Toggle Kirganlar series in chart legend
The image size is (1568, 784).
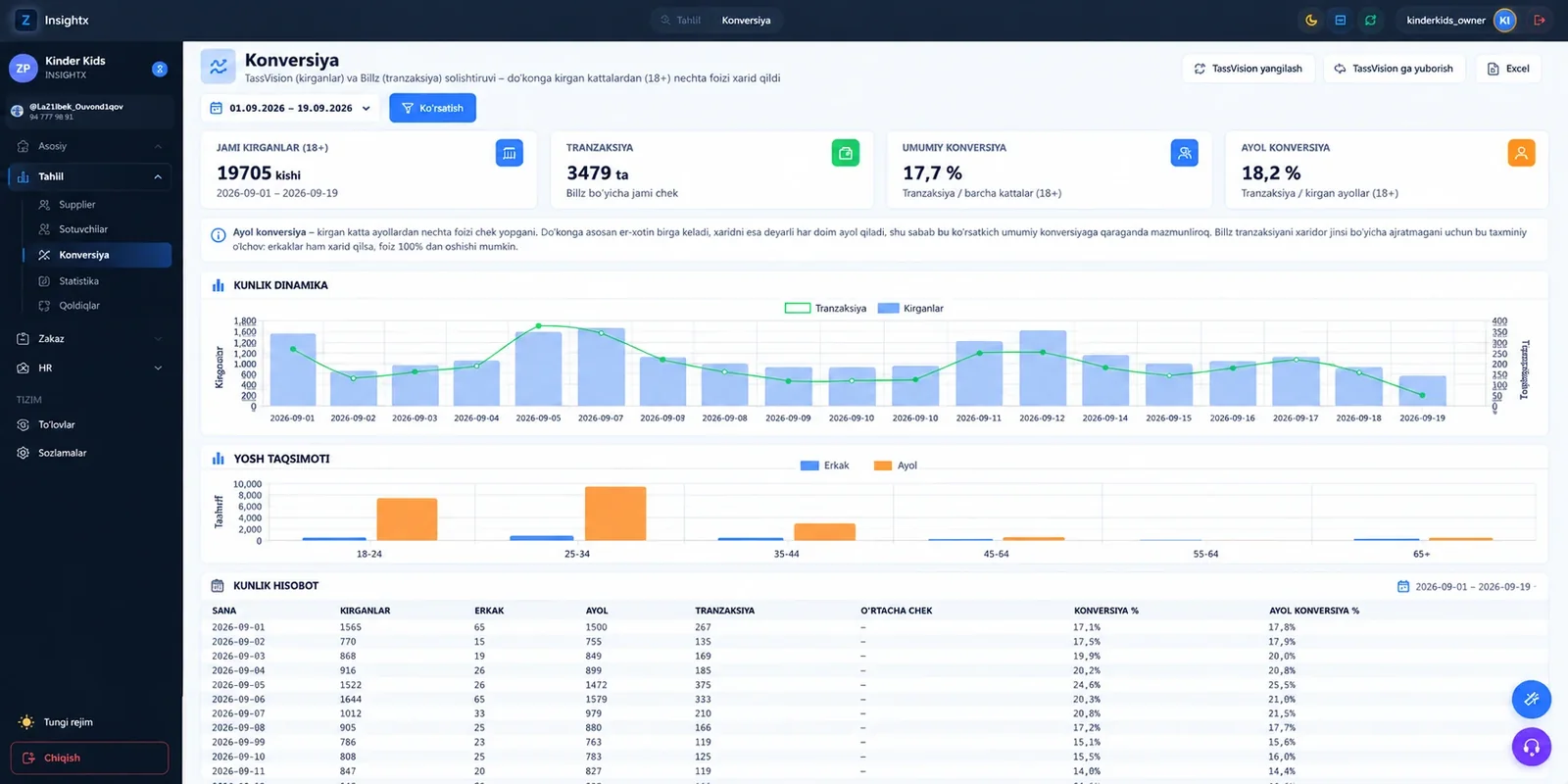click(910, 308)
